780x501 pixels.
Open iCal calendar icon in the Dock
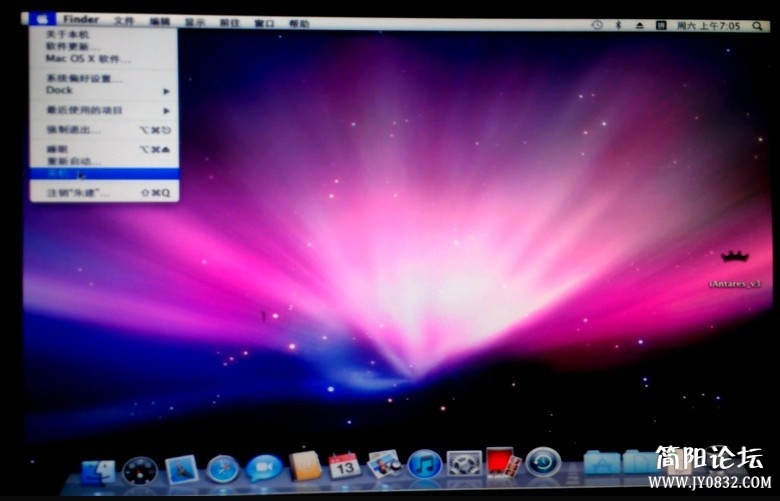tap(344, 466)
